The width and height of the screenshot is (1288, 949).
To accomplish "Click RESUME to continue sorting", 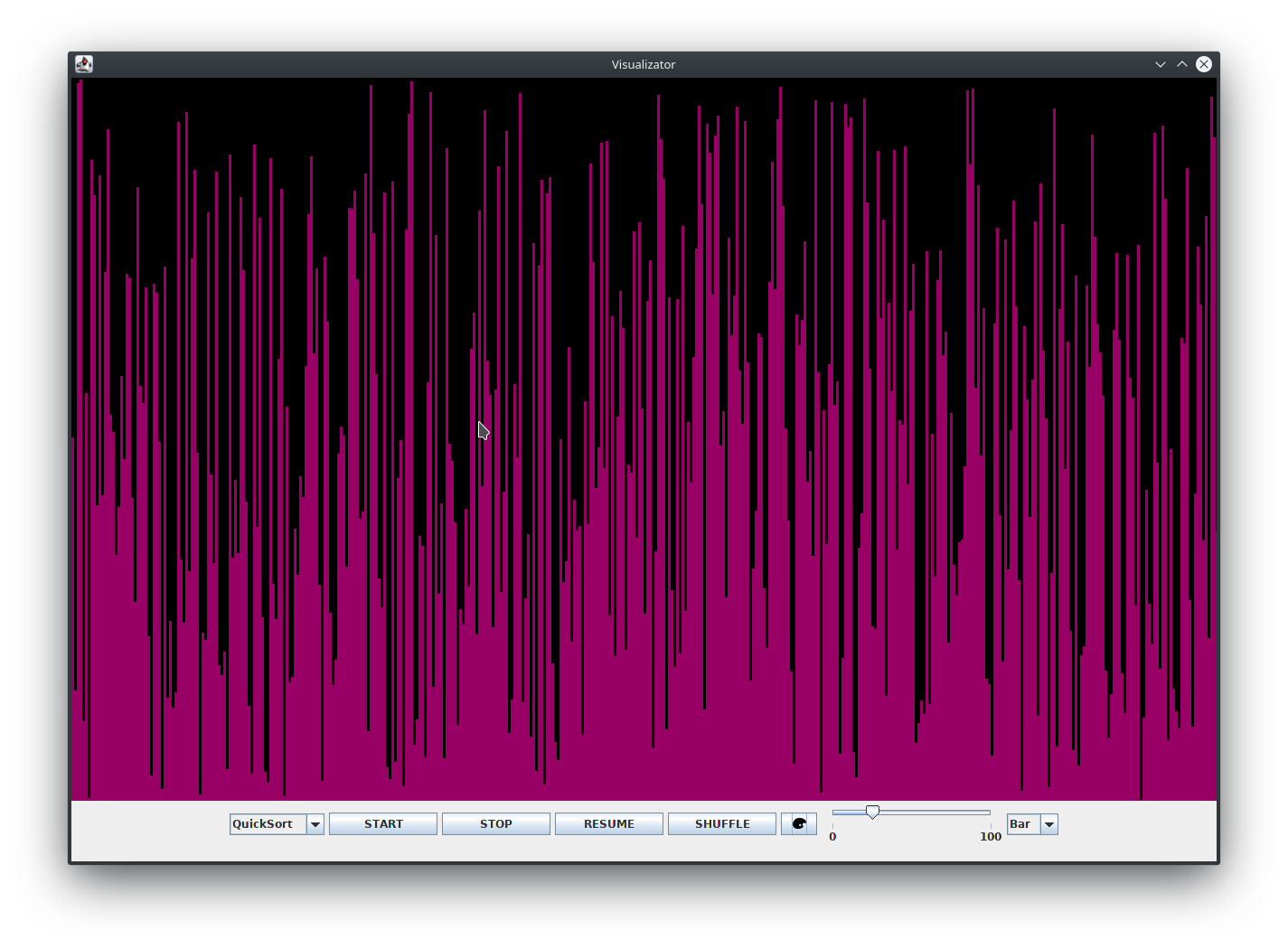I will click(x=608, y=823).
